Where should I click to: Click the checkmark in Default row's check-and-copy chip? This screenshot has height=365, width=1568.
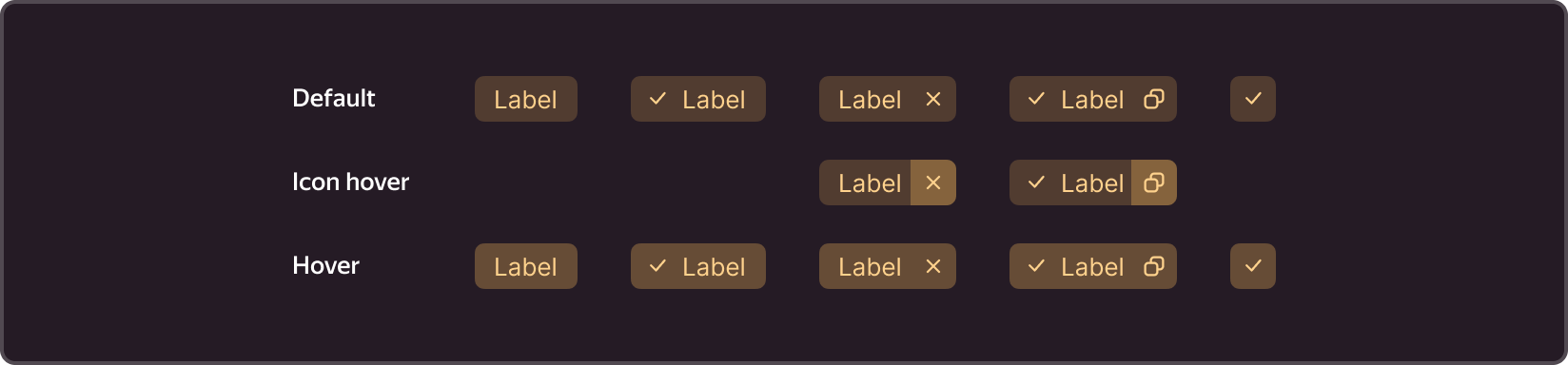click(1037, 99)
